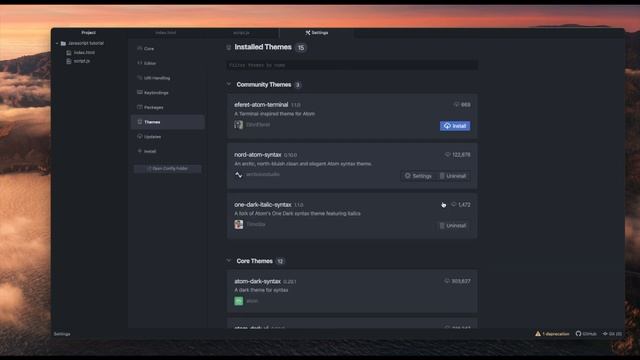Image resolution: width=640 pixels, height=360 pixels.
Task: Uninstall the one-dark-italic-syntax theme
Action: click(453, 226)
